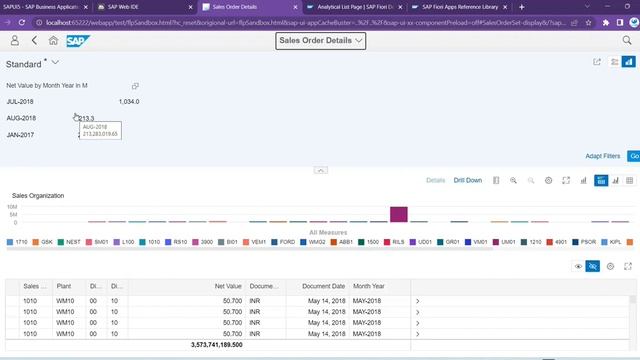Select chart-only view
640x360 pixels.
pos(616,180)
